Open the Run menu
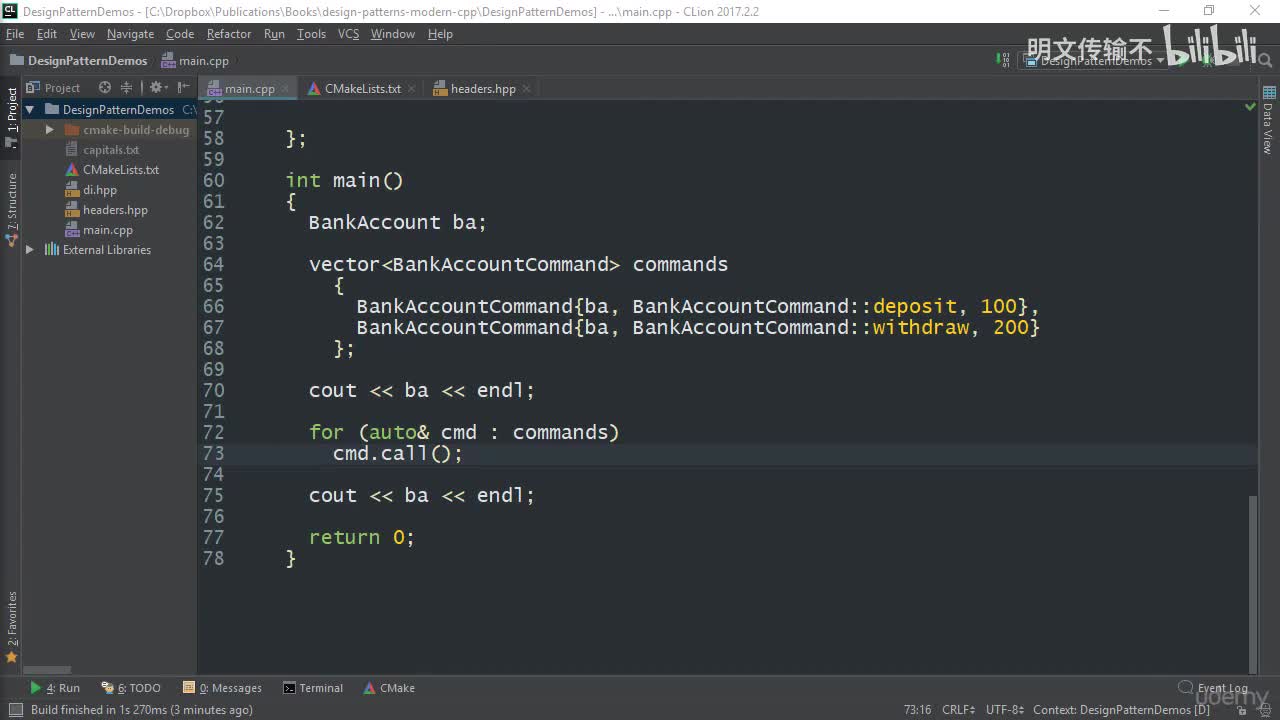 coord(274,34)
